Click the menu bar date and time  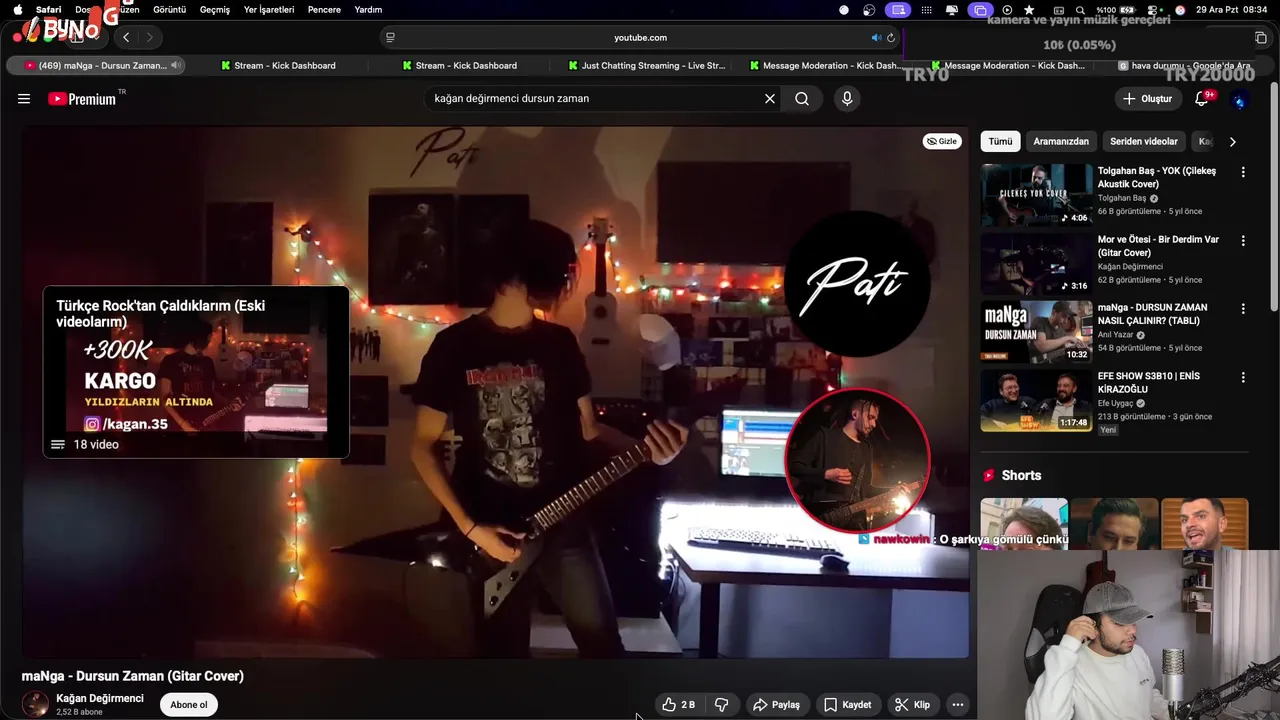(1232, 10)
